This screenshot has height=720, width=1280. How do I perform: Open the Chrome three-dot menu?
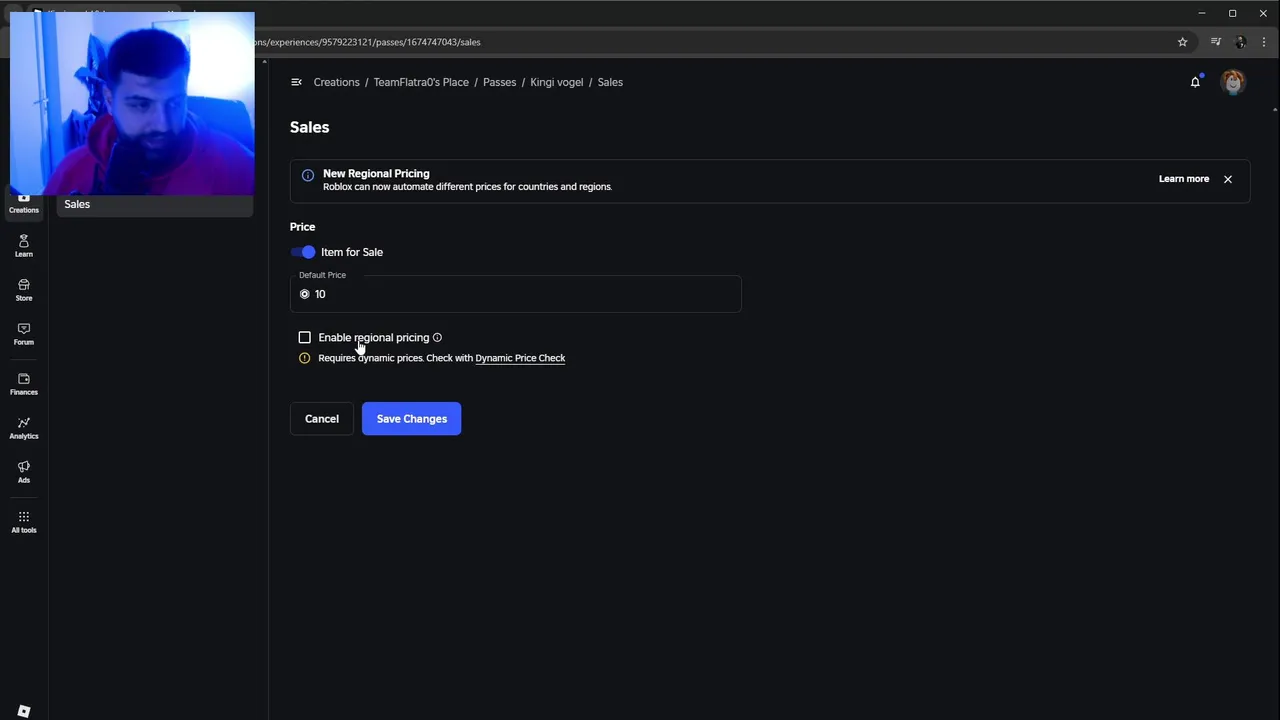coord(1264,42)
